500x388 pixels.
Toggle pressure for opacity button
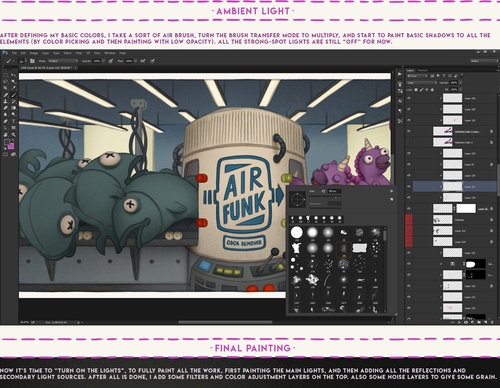(111, 61)
